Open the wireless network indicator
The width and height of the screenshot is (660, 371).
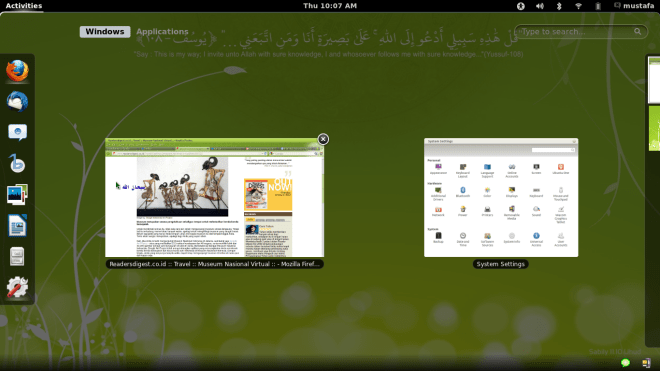click(578, 6)
